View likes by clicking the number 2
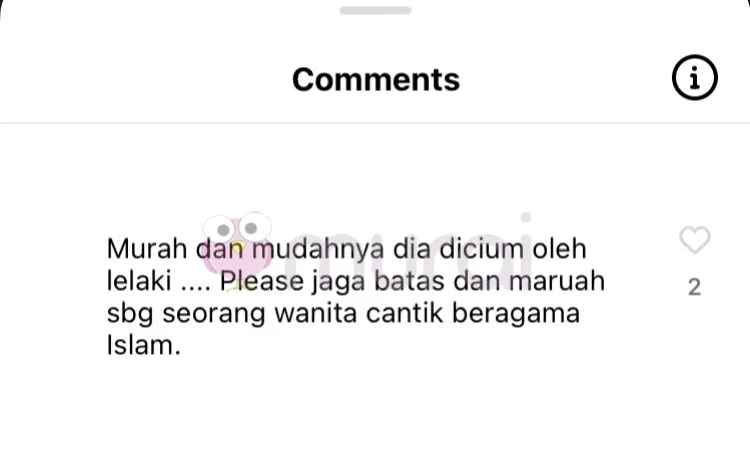750x455 pixels. (695, 287)
